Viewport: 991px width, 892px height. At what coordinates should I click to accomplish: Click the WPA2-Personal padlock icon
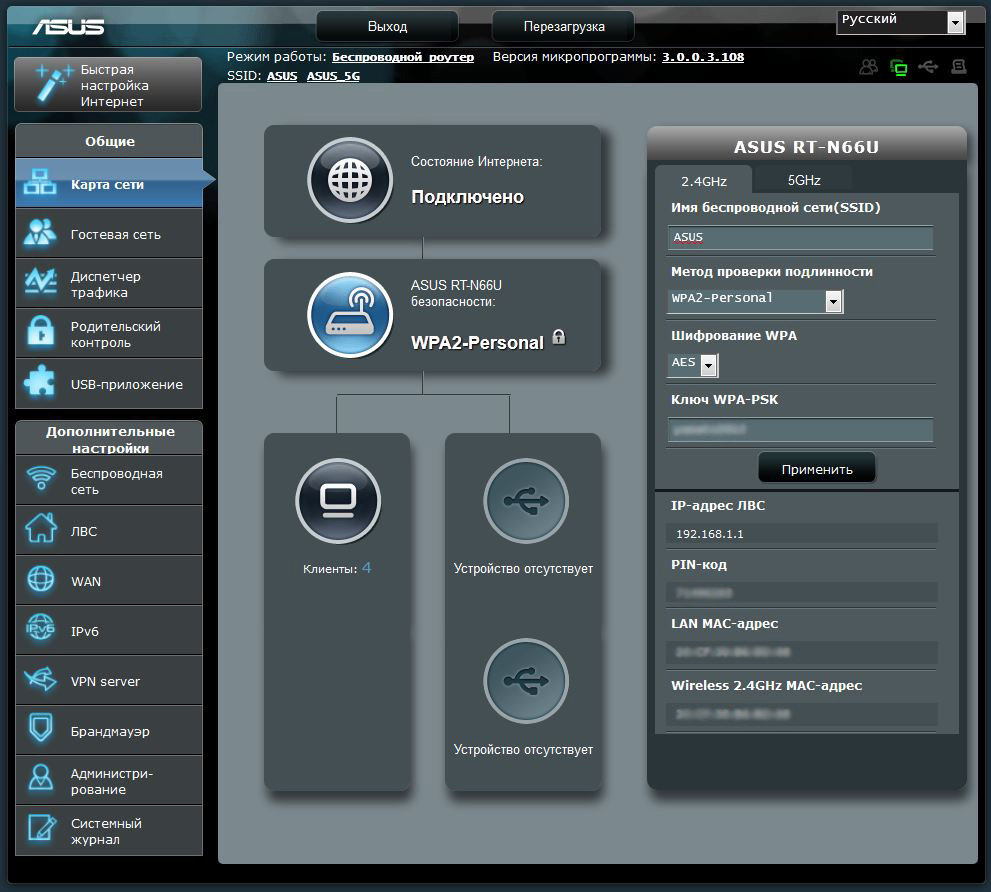(x=559, y=337)
